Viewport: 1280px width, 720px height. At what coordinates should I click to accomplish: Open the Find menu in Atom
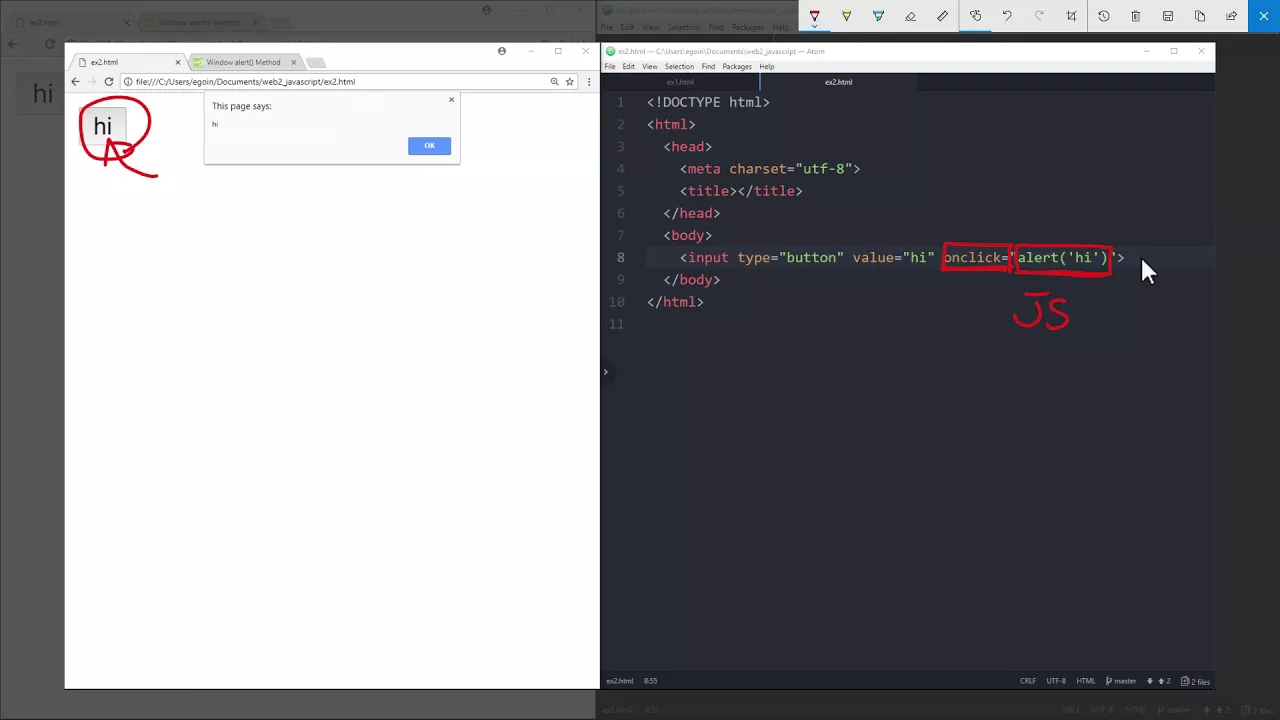pos(708,67)
